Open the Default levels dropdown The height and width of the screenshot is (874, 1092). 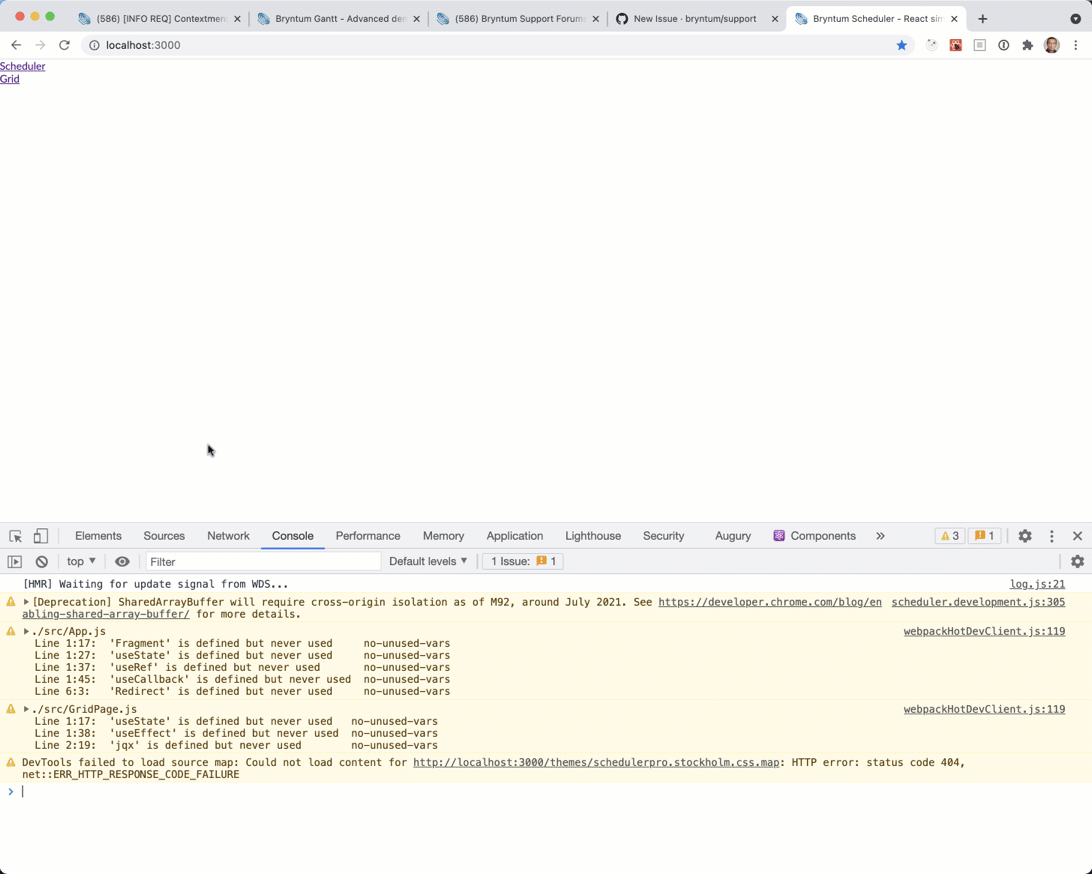[428, 561]
